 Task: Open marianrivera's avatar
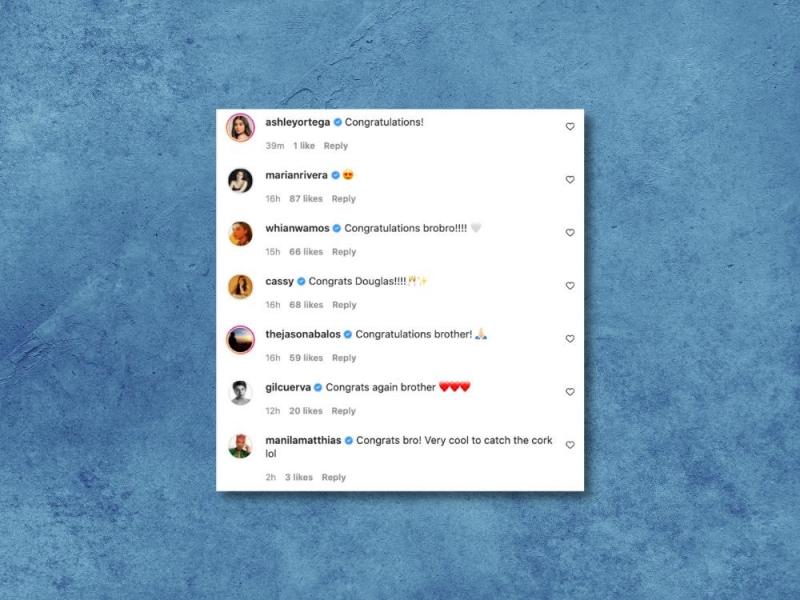coord(240,181)
